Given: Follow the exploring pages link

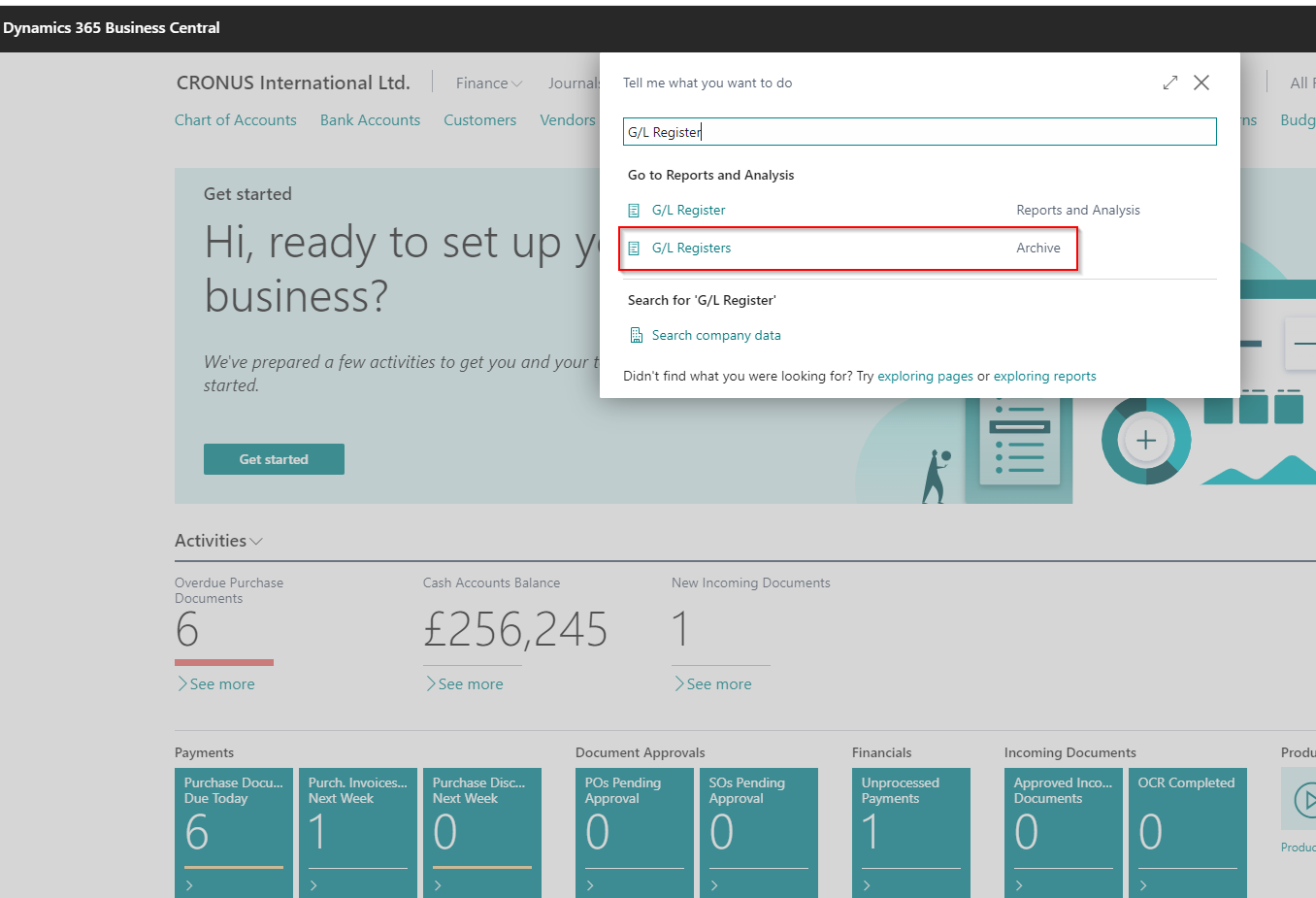Looking at the screenshot, I should coord(925,376).
